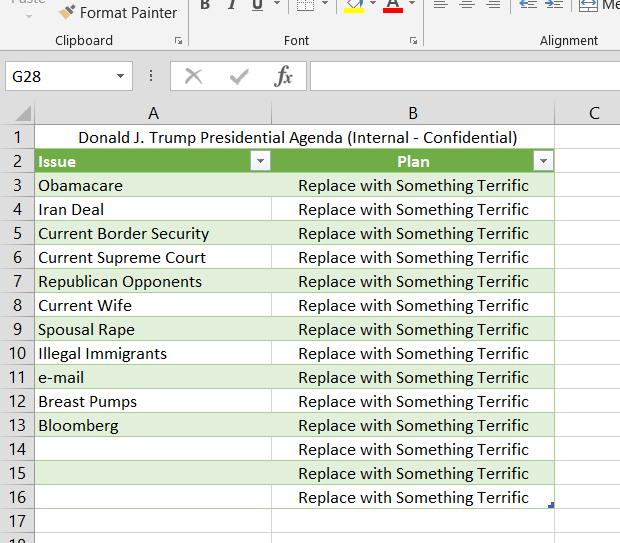Toggle underline formatting

point(257,5)
